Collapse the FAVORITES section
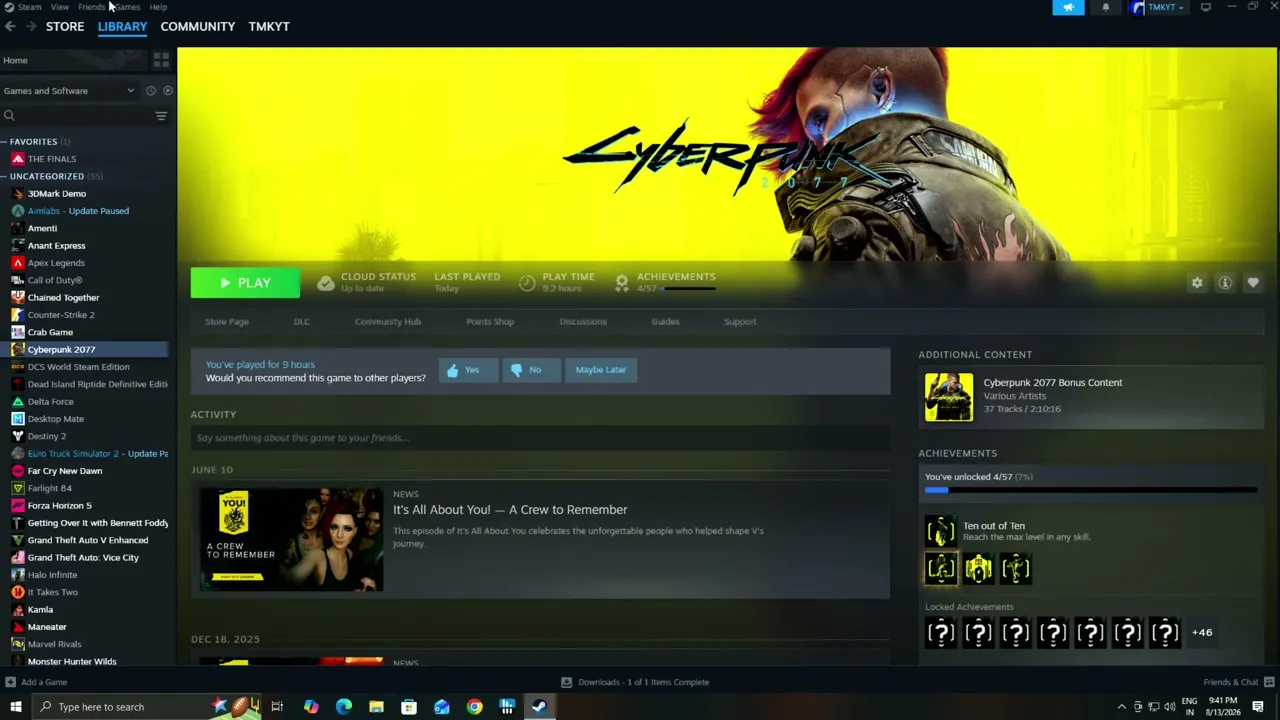 coord(5,142)
